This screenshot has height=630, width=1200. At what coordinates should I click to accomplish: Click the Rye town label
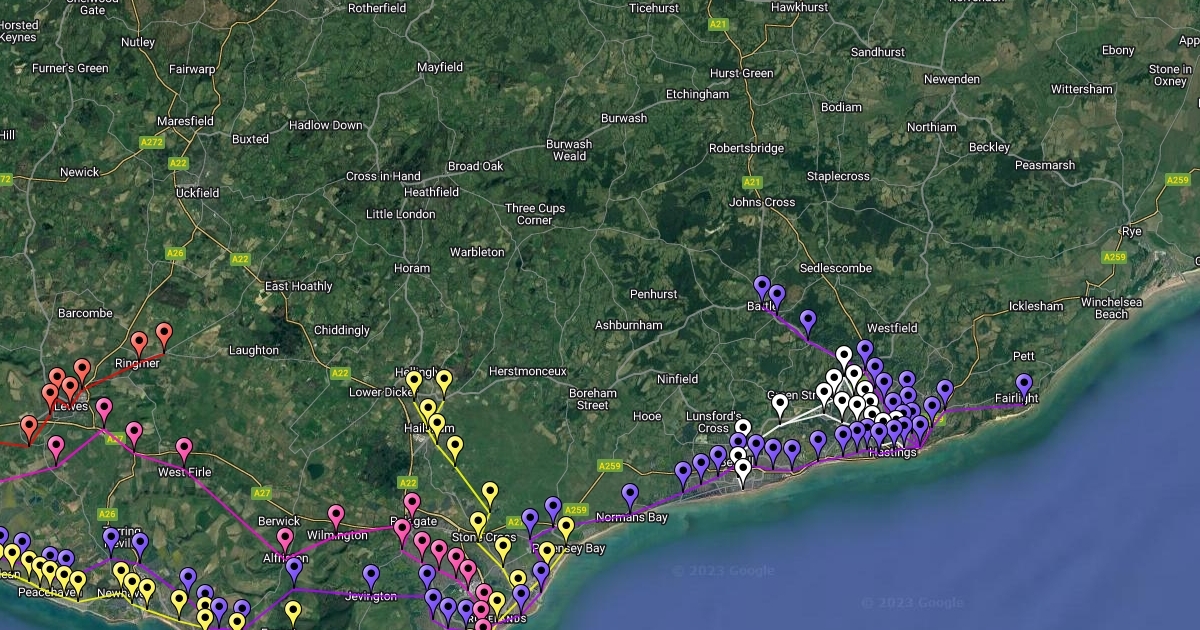click(x=1131, y=231)
